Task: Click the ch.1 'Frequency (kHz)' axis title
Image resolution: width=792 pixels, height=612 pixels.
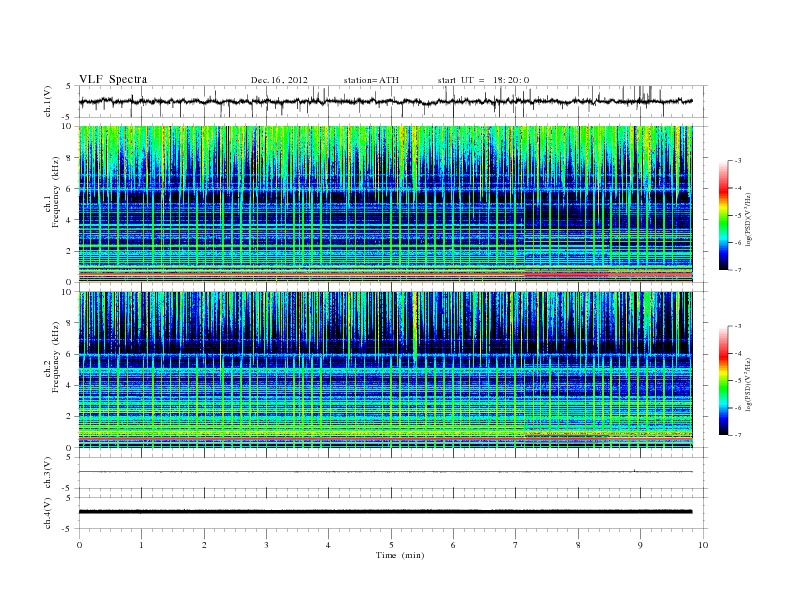Action: coord(56,192)
